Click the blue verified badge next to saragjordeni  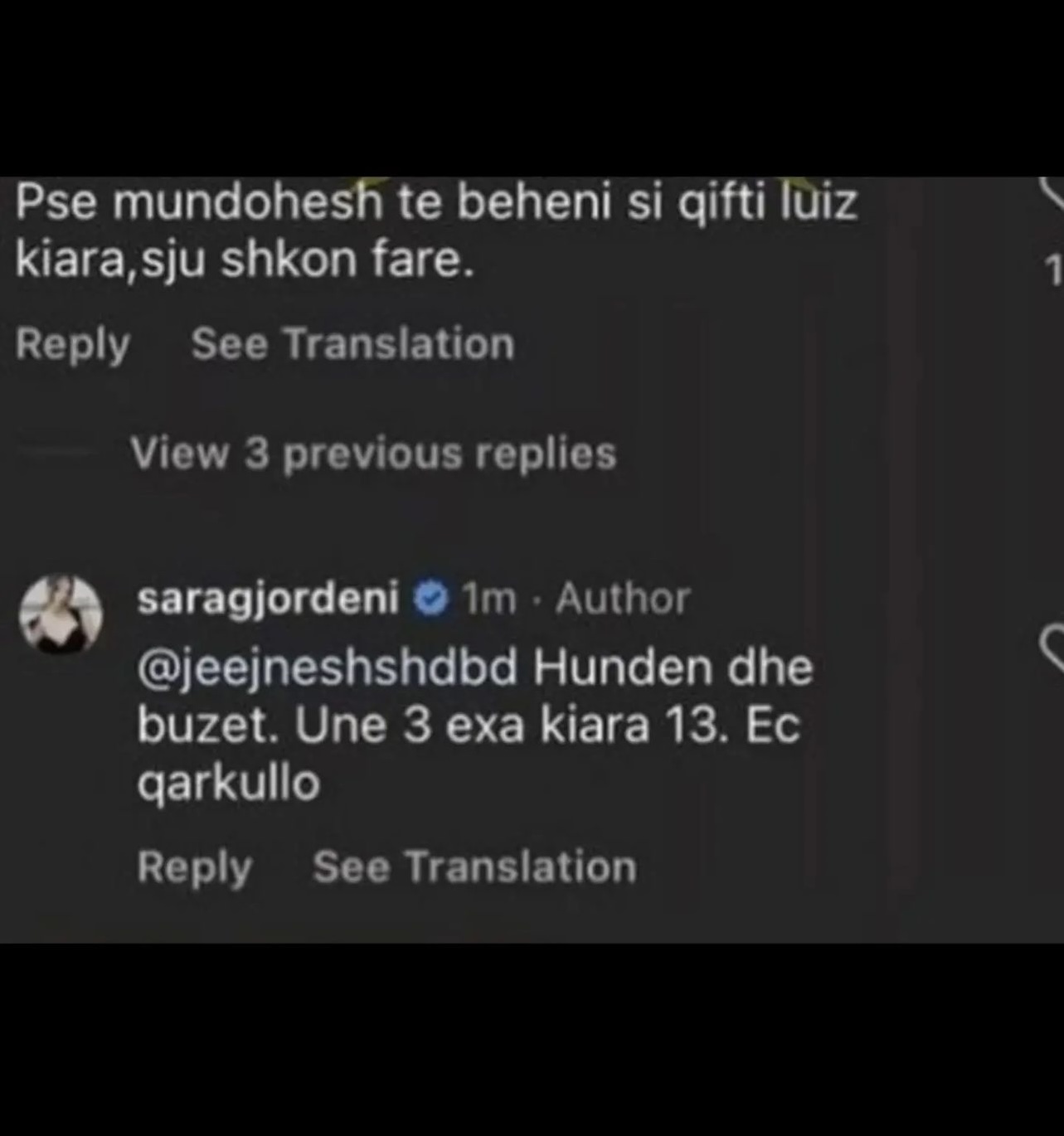(x=431, y=599)
